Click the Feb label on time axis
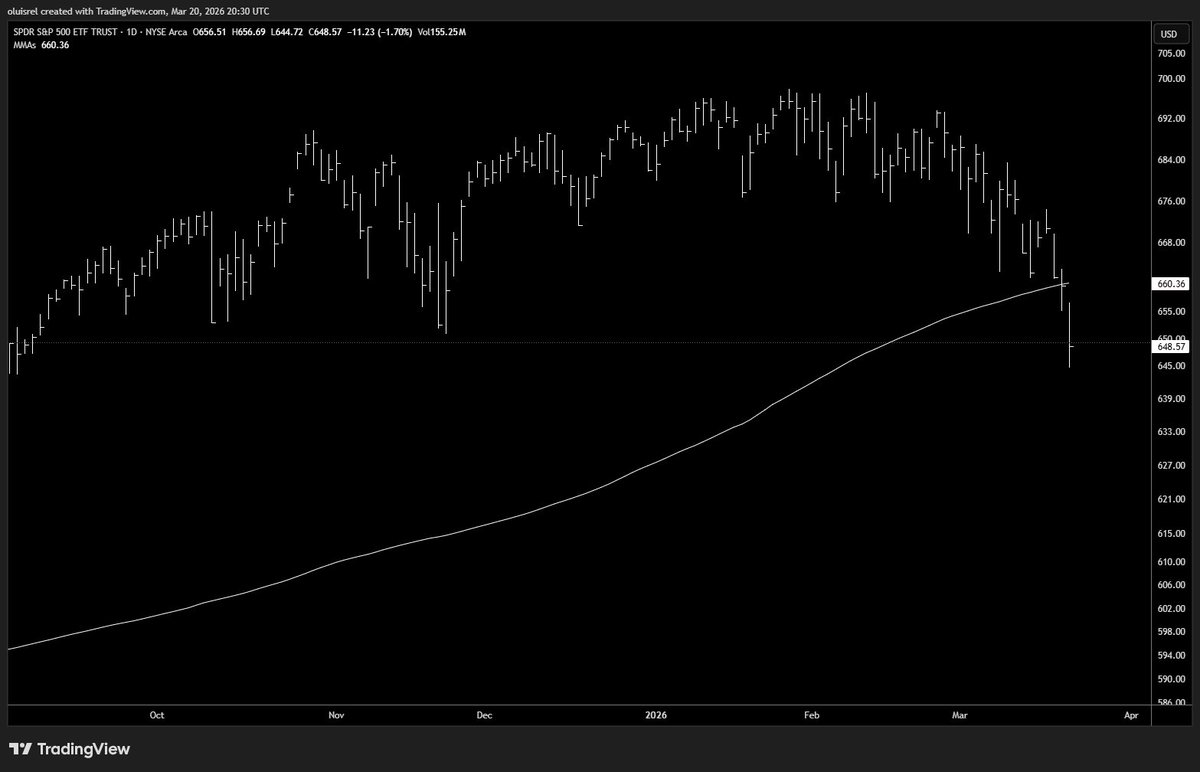1200x772 pixels. pos(812,715)
